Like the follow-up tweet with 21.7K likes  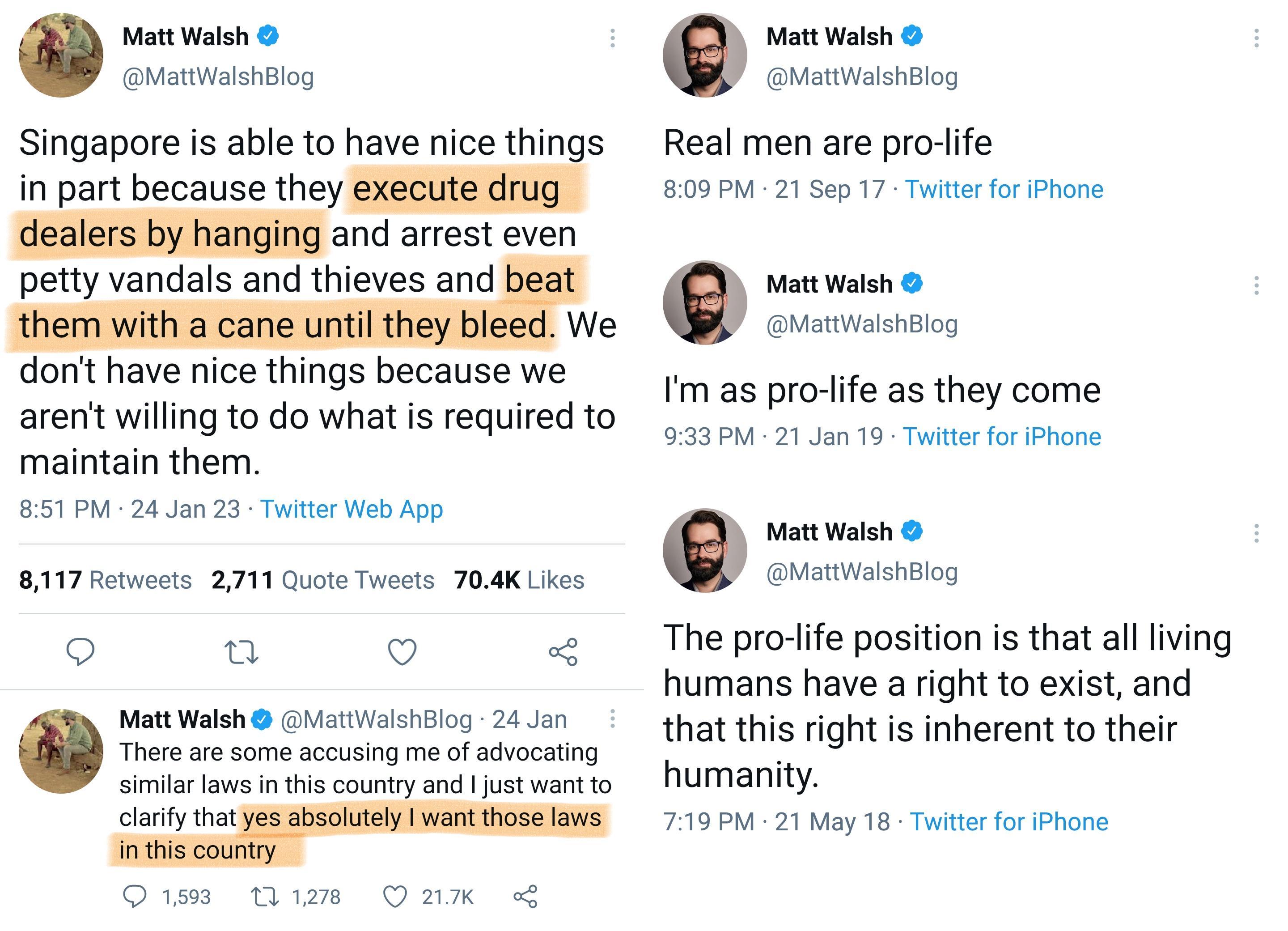pos(395,897)
